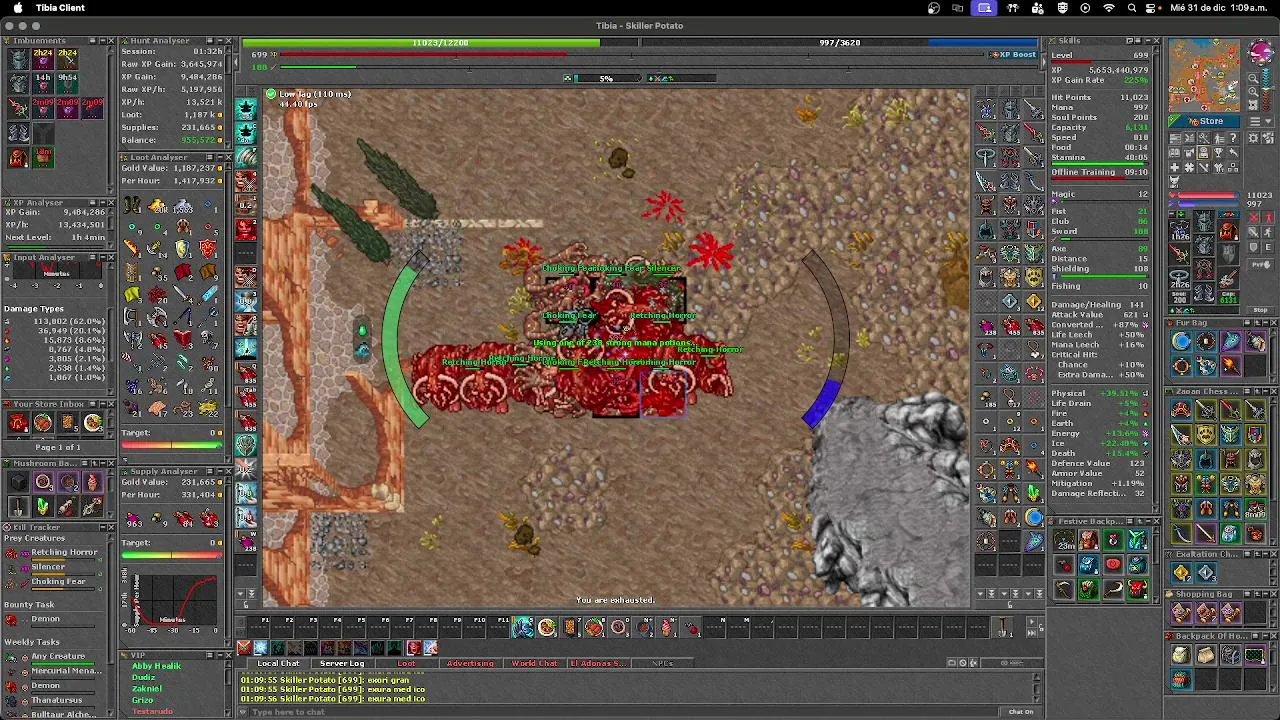Toggle the shield defensive stance icon
Viewport: 1280px width, 720px height.
[x=1253, y=247]
